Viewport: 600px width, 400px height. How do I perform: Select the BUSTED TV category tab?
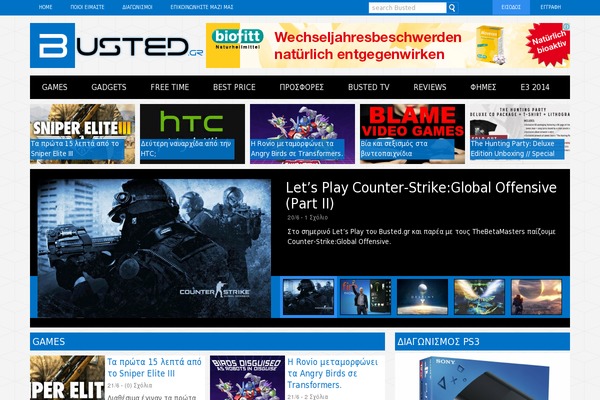pos(368,87)
